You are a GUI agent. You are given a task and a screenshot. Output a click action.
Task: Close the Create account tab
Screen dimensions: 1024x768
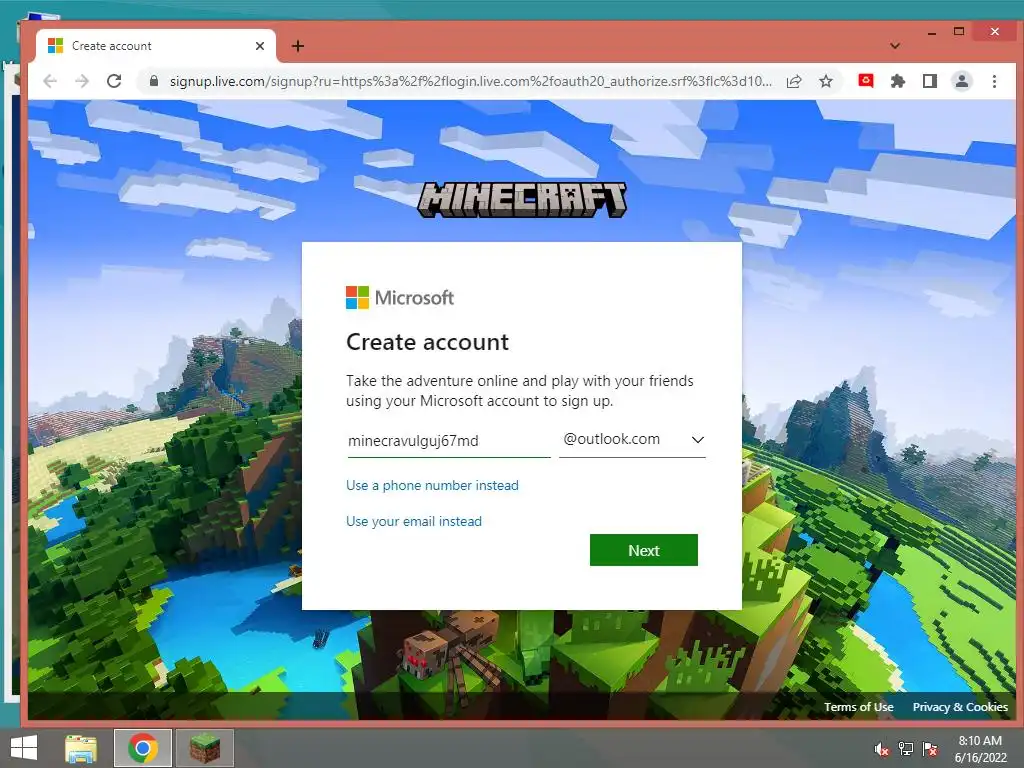[x=260, y=46]
